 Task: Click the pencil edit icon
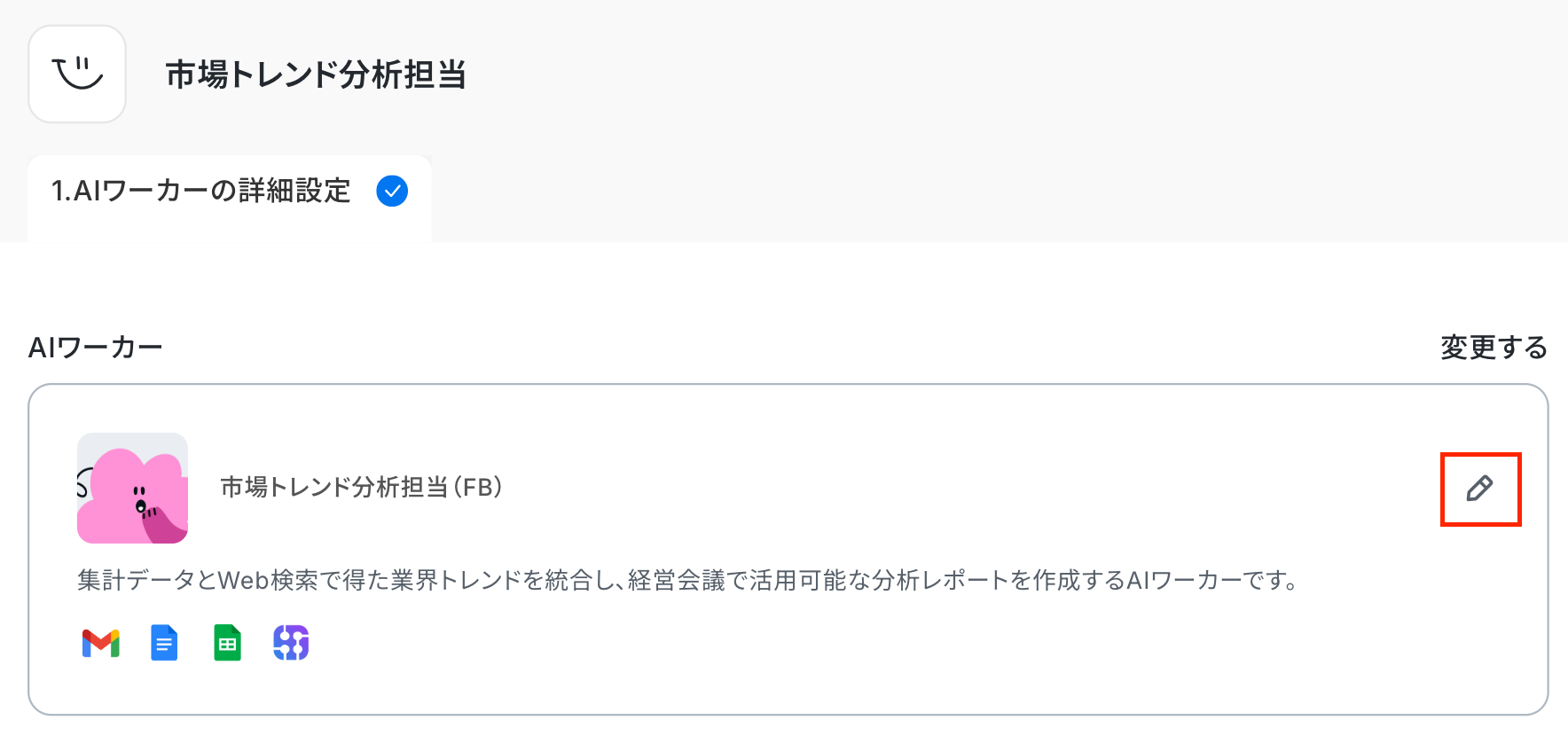click(x=1479, y=489)
